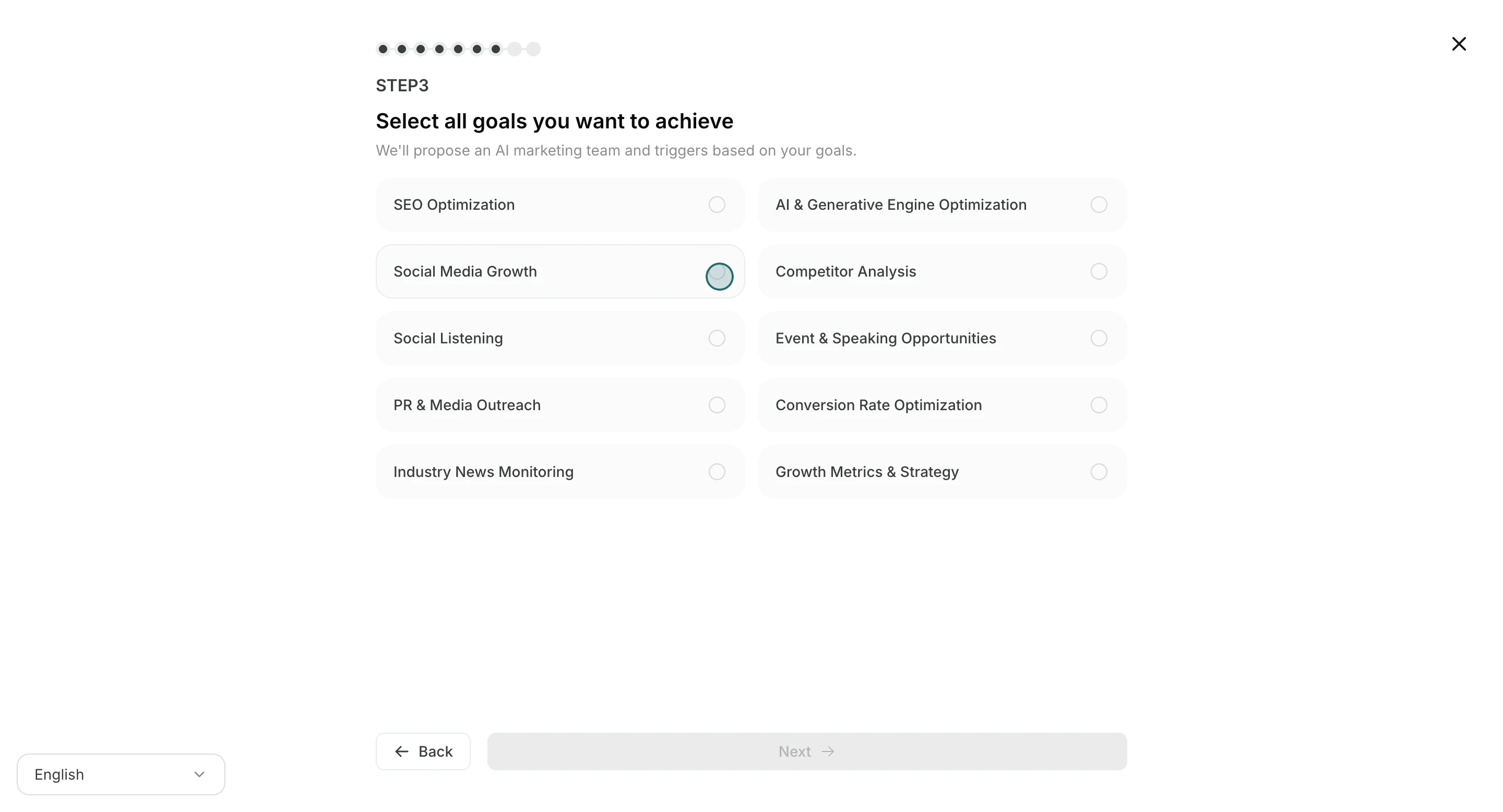
Task: Open the English language dropdown
Action: coord(120,774)
